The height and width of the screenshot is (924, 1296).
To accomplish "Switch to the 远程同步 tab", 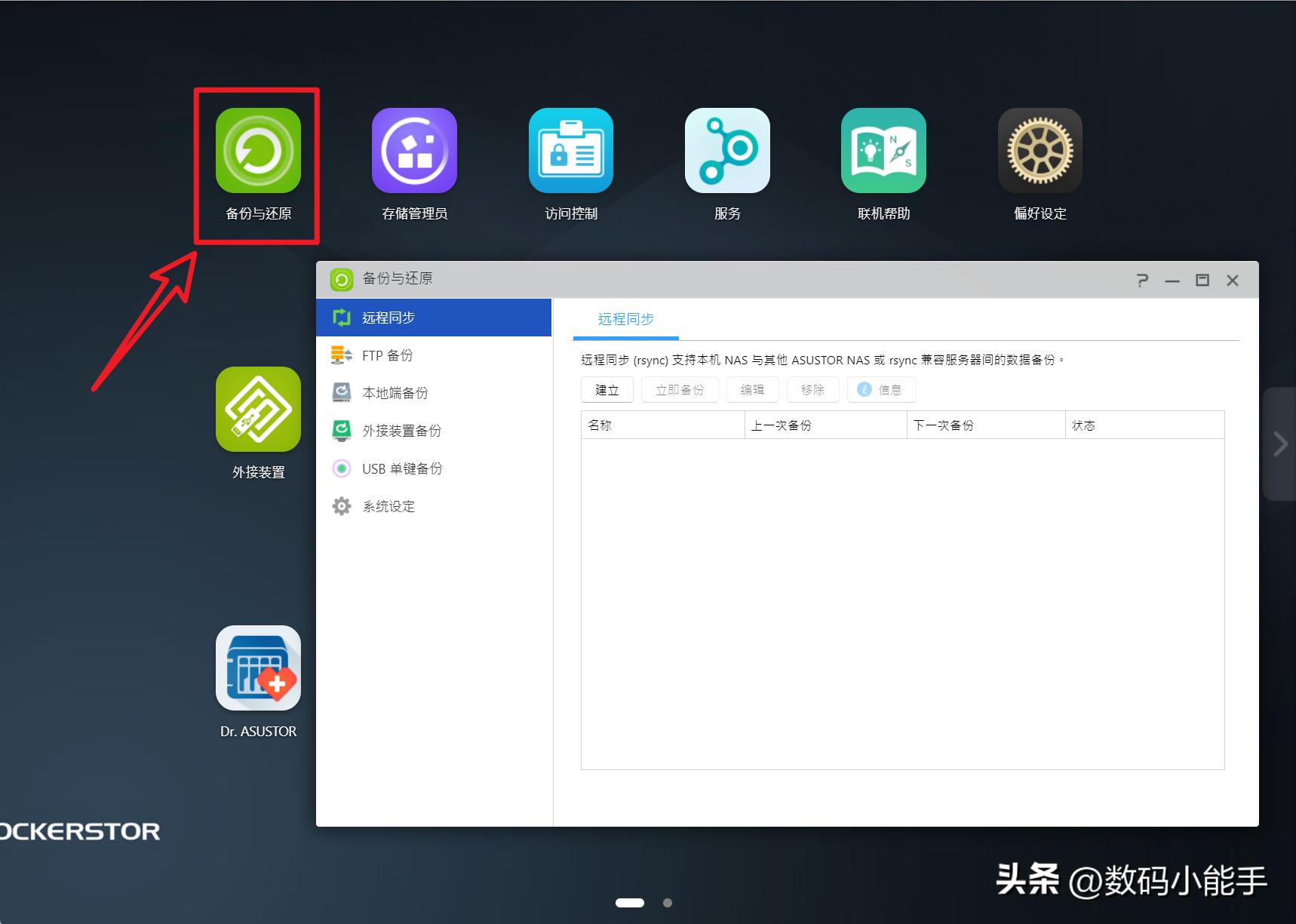I will point(625,318).
